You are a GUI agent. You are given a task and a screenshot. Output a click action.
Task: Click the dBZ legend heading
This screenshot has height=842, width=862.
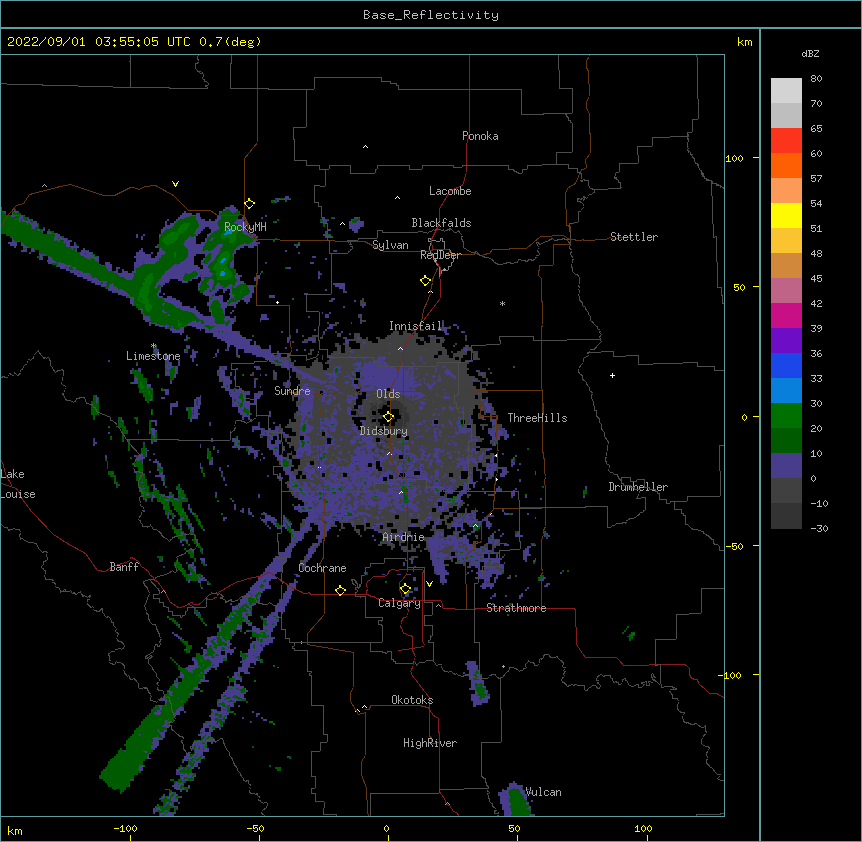tap(810, 53)
